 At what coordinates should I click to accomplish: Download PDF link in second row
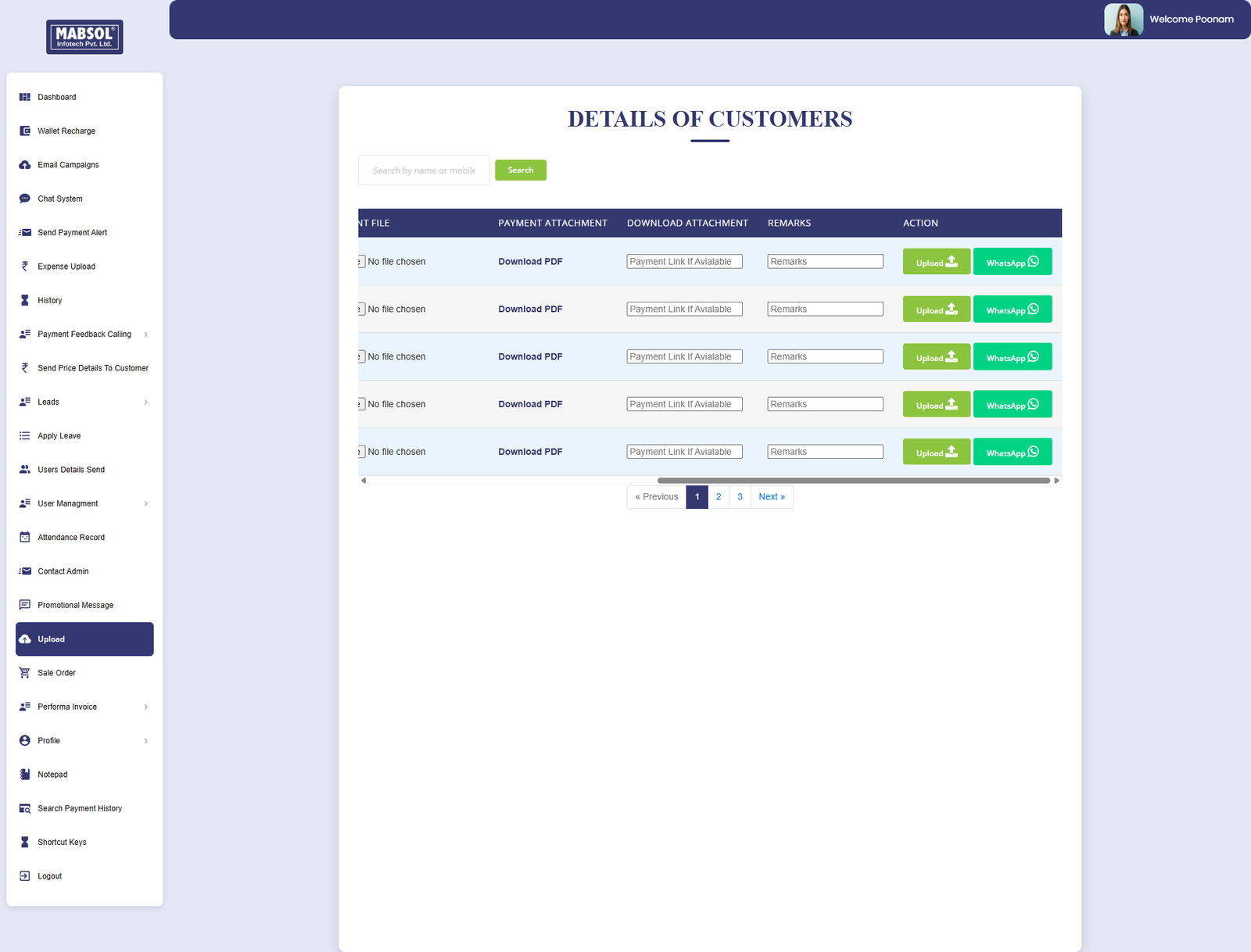[x=530, y=310]
